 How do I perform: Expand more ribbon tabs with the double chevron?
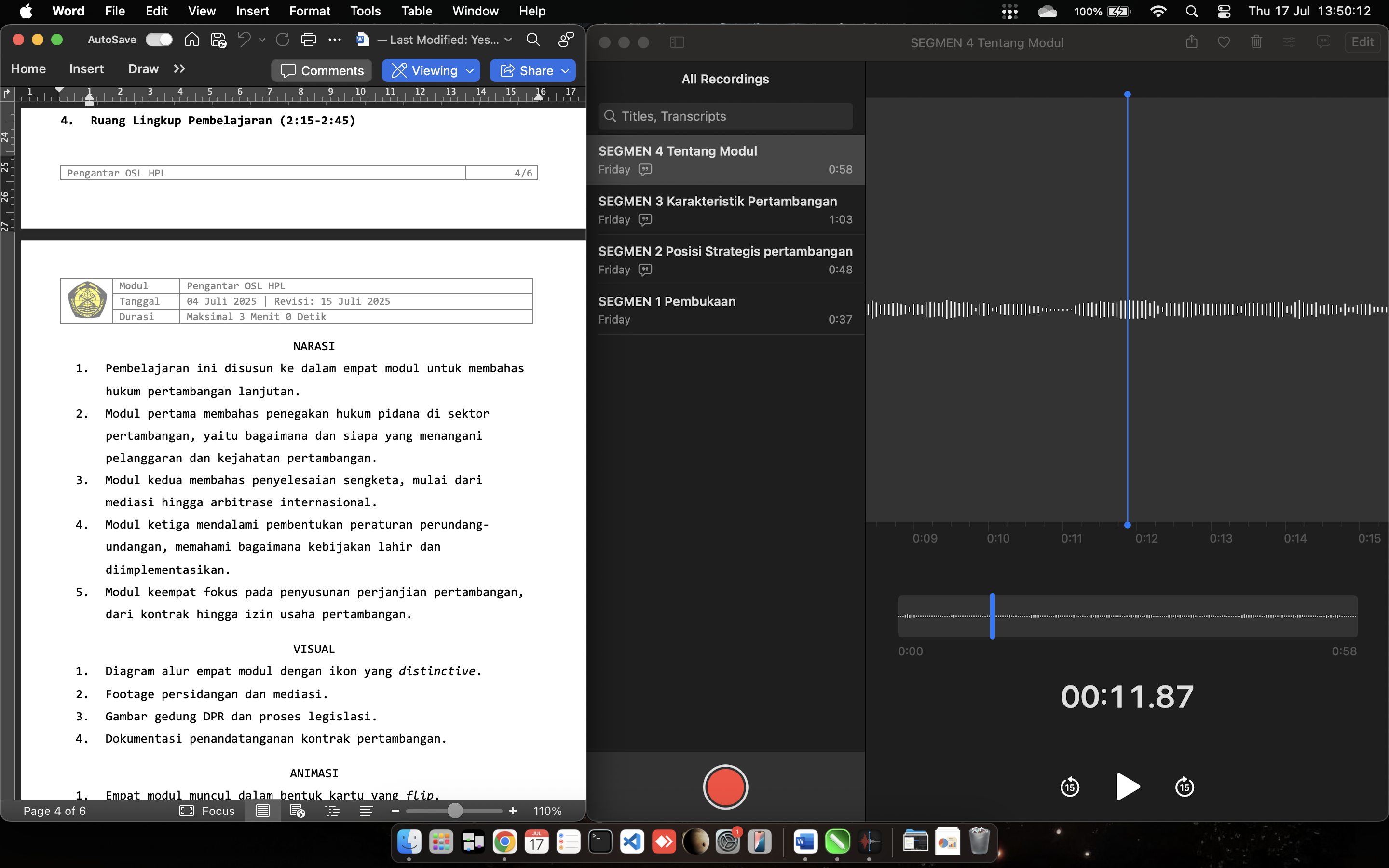coord(179,69)
